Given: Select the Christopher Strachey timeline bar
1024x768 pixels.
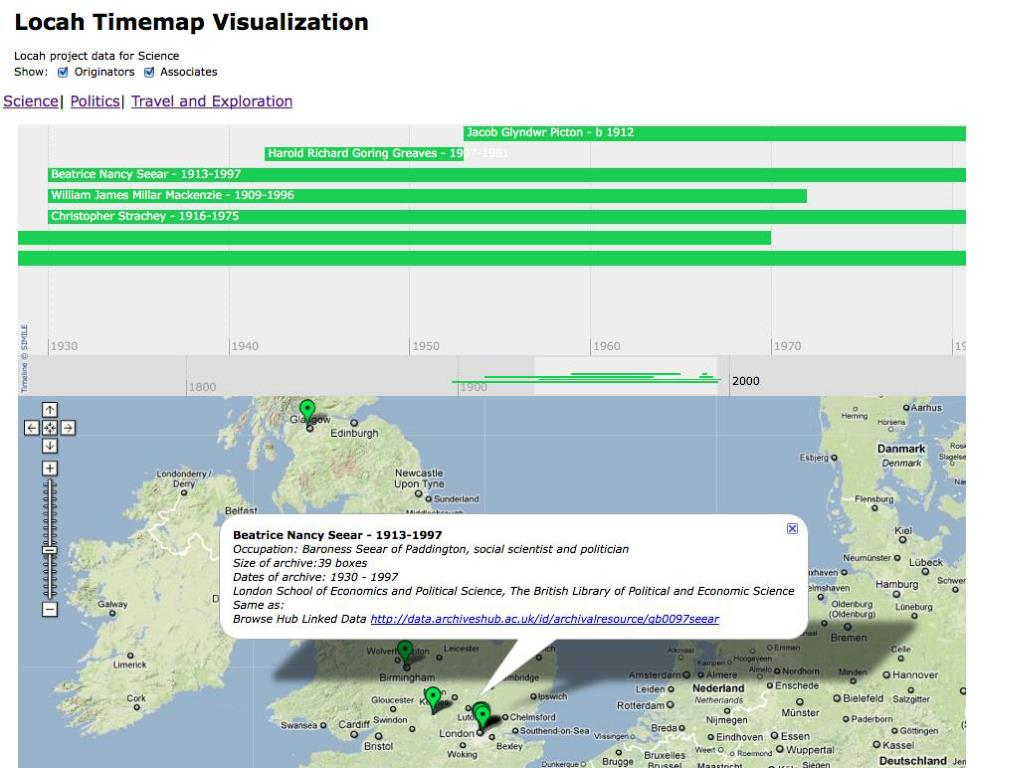Looking at the screenshot, I should (507, 216).
